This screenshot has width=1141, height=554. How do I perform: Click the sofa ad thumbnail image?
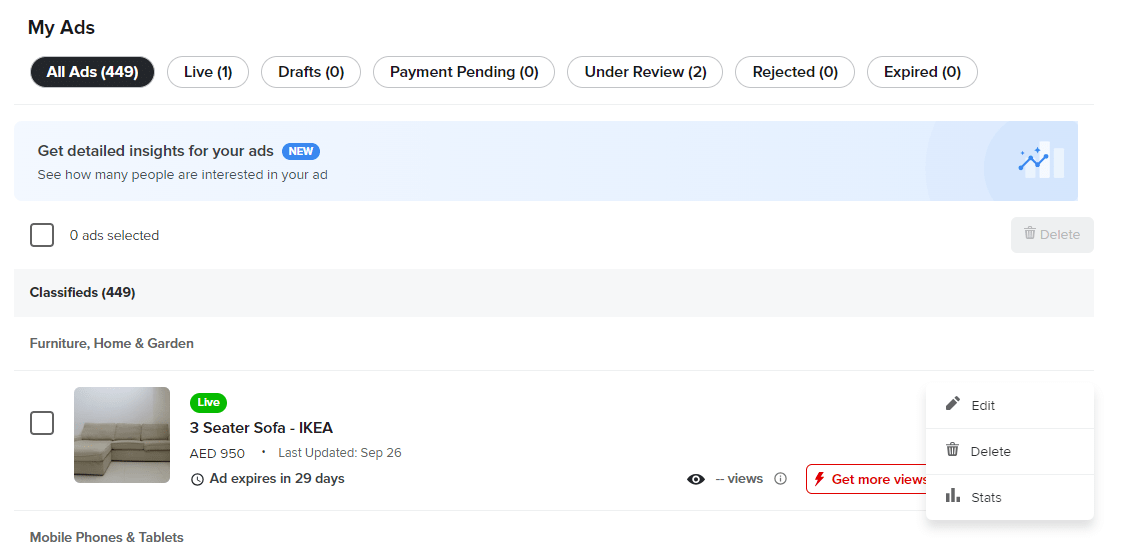pyautogui.click(x=122, y=435)
